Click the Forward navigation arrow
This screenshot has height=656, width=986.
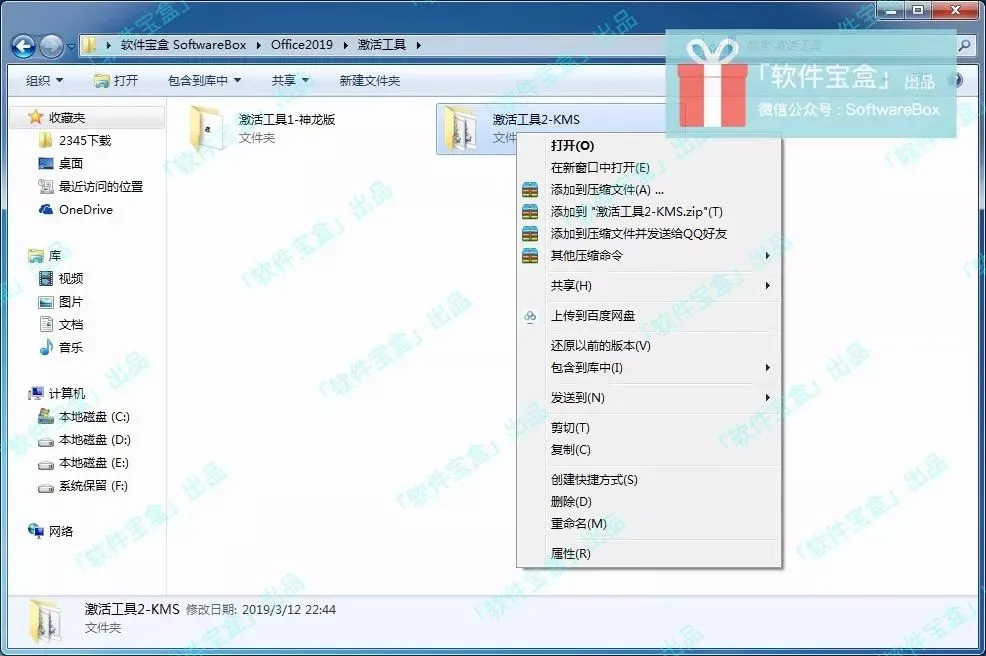coord(52,46)
